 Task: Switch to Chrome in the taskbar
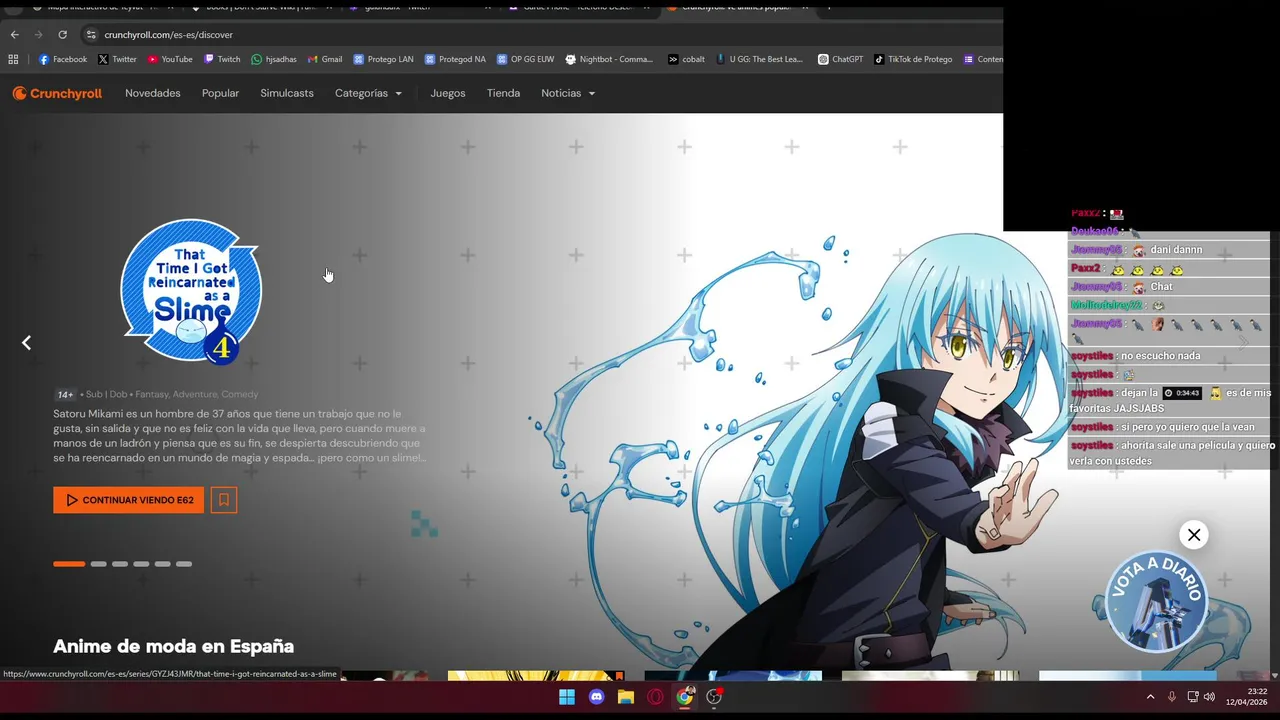pyautogui.click(x=684, y=697)
